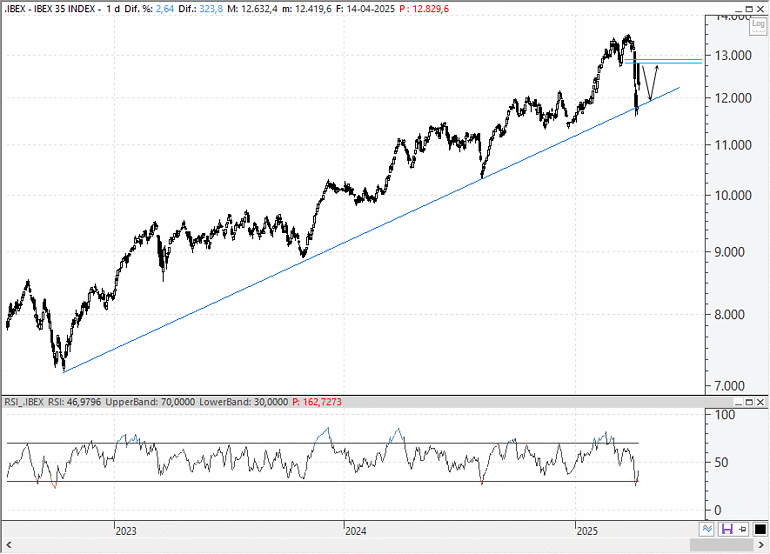The width and height of the screenshot is (770, 554).
Task: Click the 10.000 price axis label
Action: pos(733,195)
